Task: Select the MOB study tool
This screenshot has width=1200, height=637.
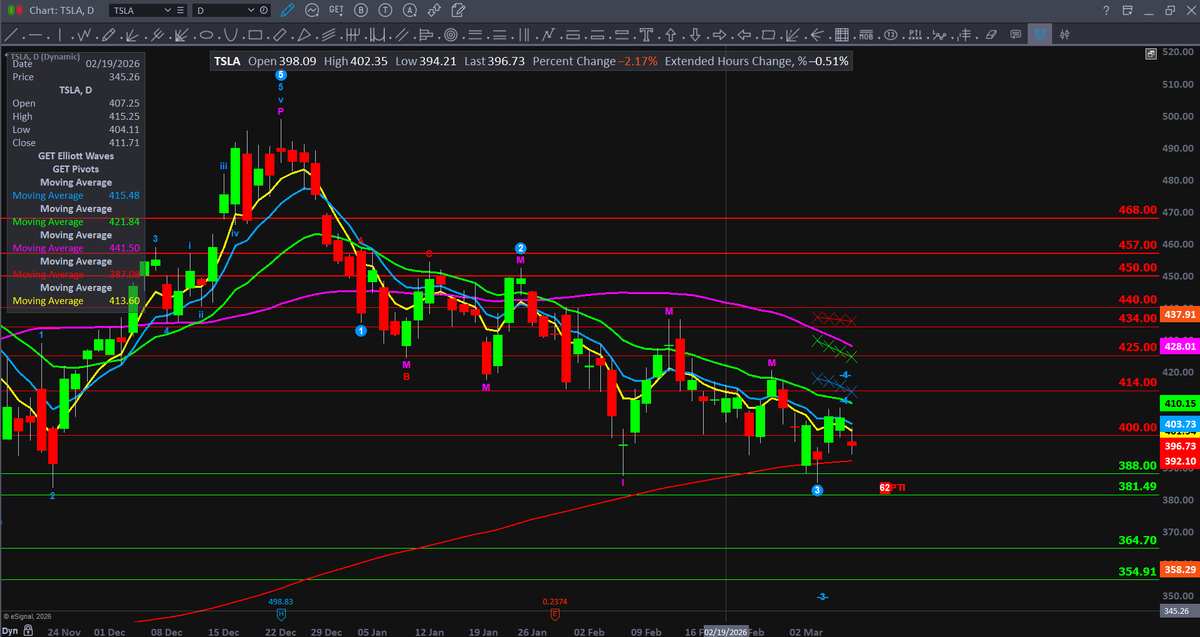Action: (x=866, y=35)
